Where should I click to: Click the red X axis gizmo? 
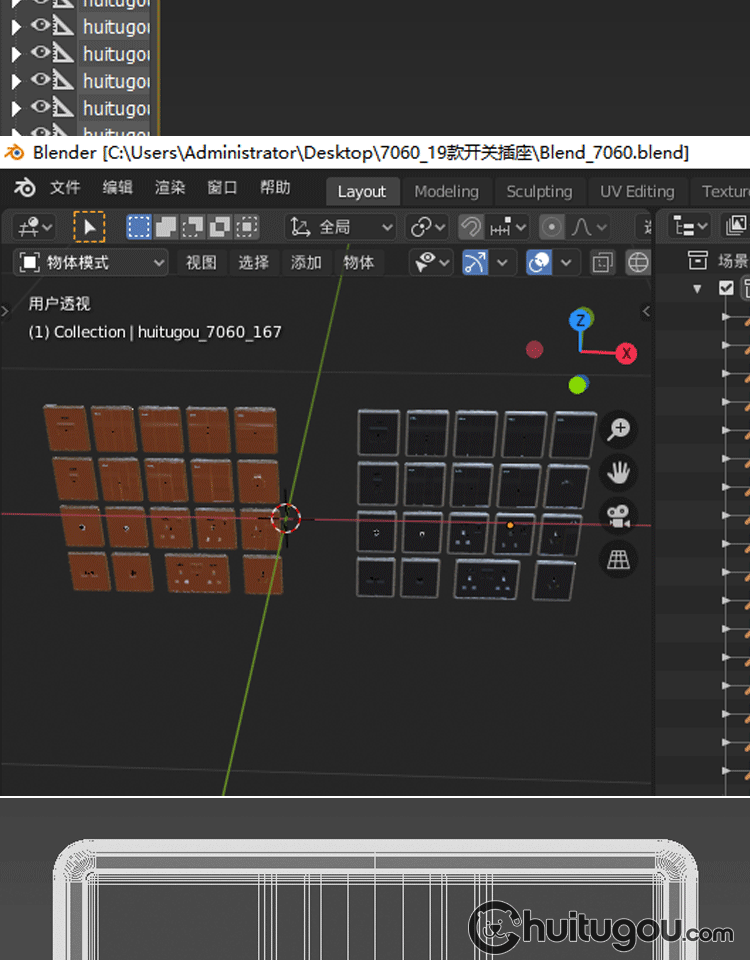(627, 353)
